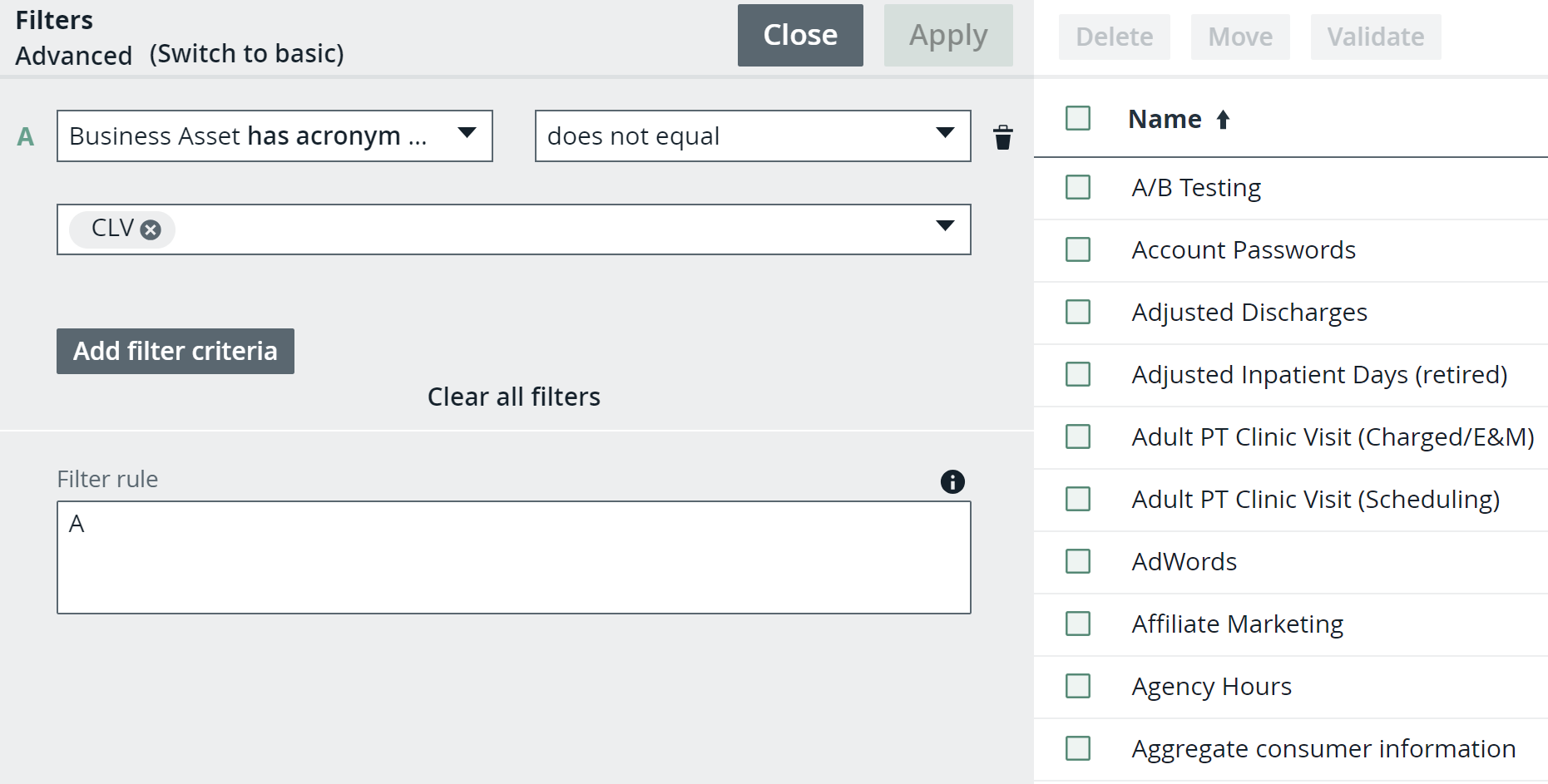Screen dimensions: 1548x784
Task: Select the Affiliate Marketing checkbox
Action: 1077,624
